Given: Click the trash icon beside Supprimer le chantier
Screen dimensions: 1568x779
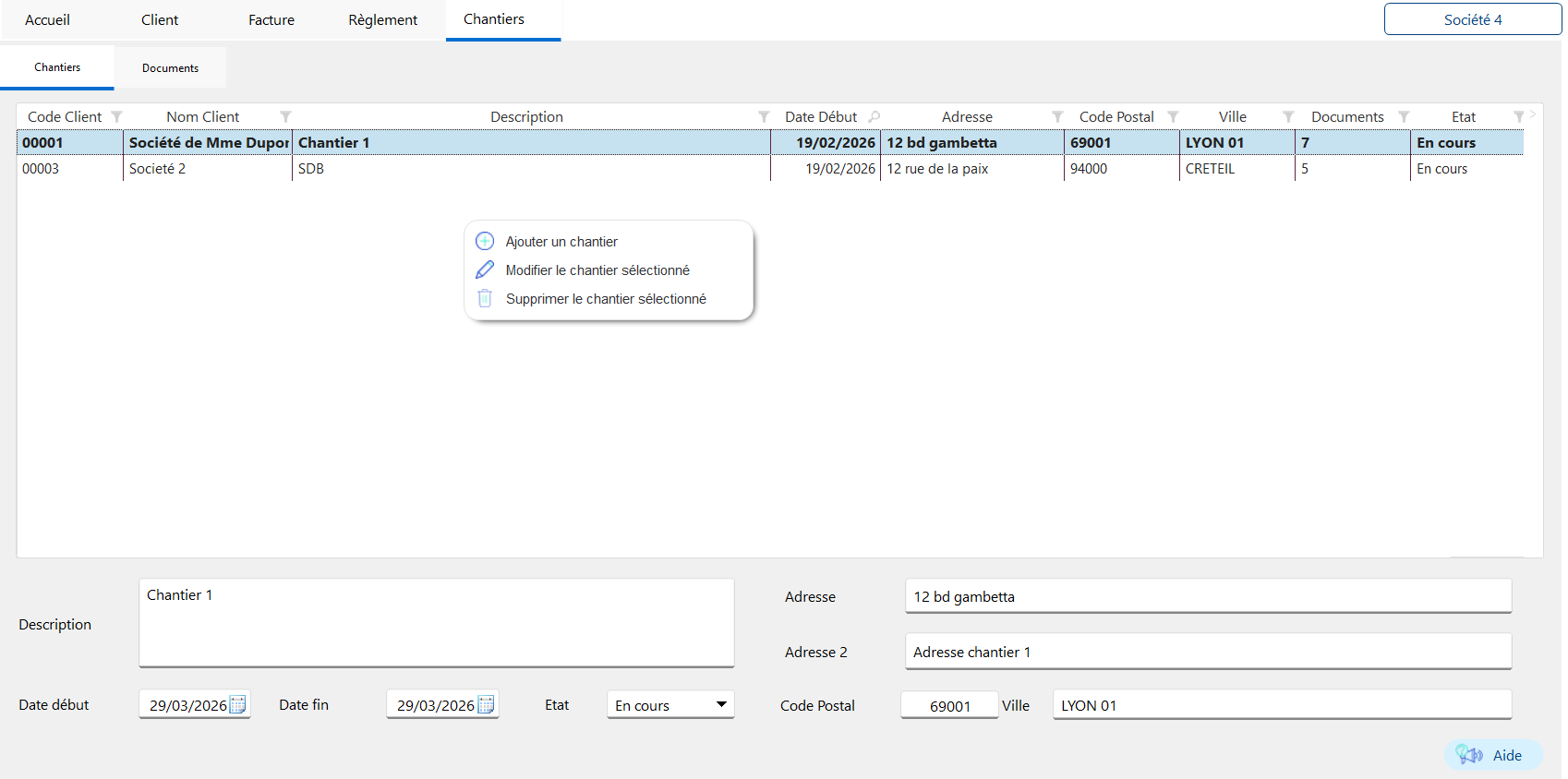Looking at the screenshot, I should pos(485,298).
